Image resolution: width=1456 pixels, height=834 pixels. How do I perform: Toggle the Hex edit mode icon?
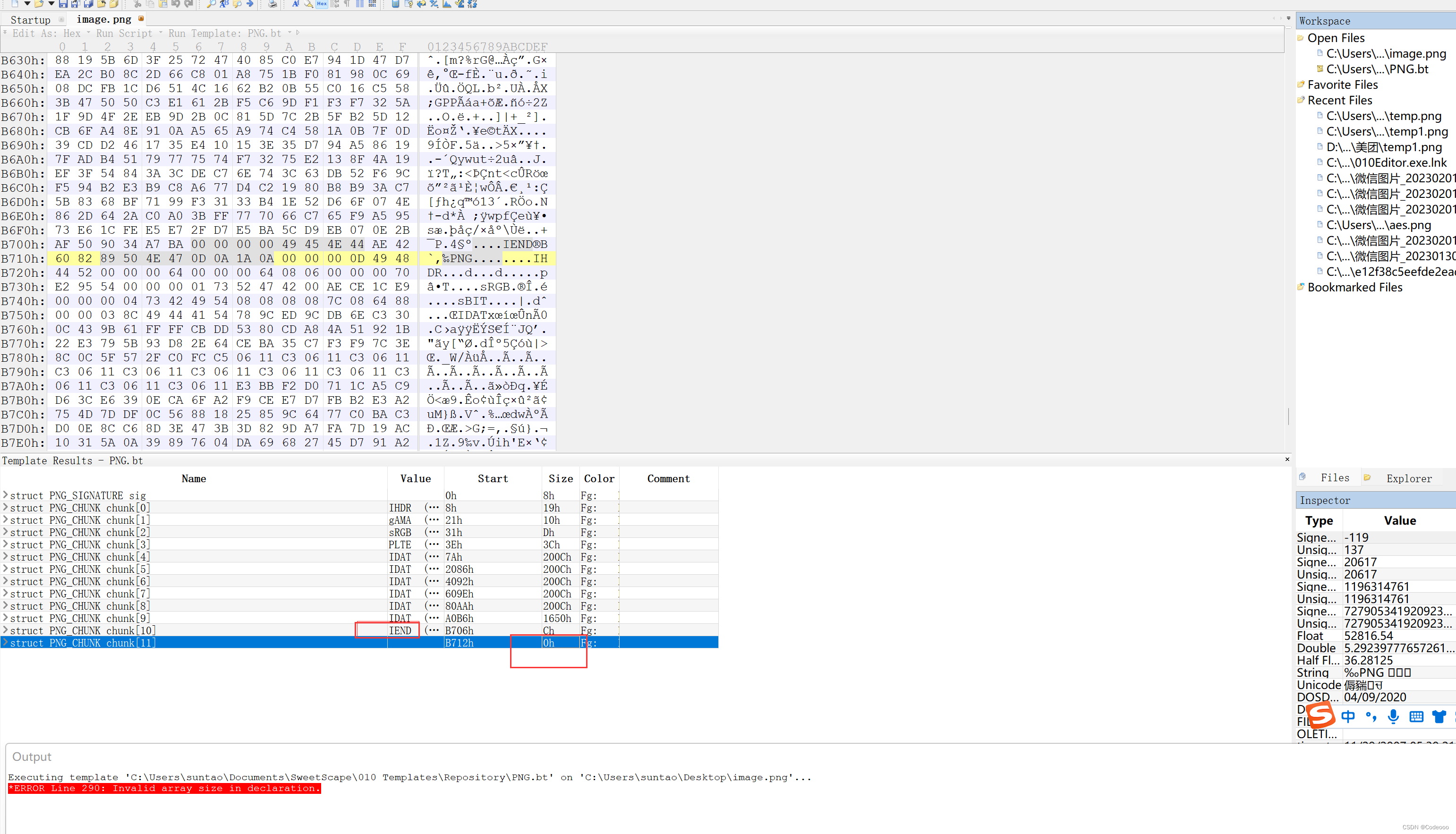pyautogui.click(x=322, y=3)
